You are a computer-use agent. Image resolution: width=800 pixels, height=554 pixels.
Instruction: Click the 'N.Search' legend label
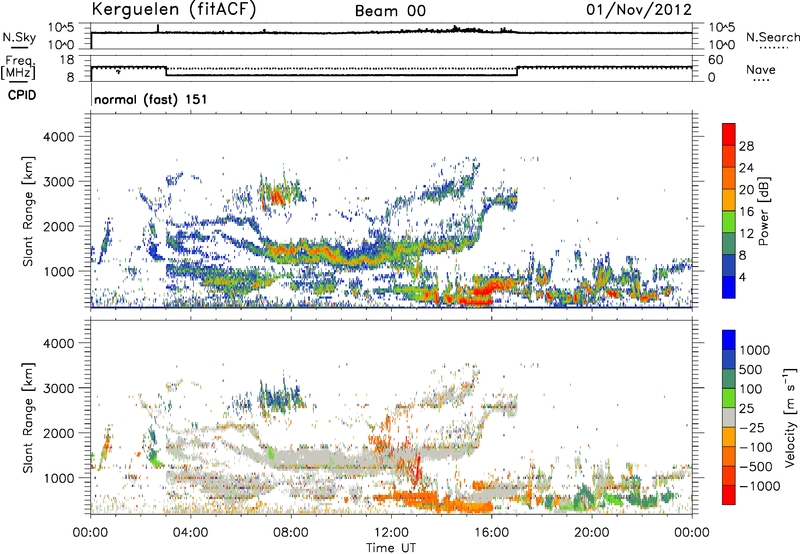pos(773,37)
